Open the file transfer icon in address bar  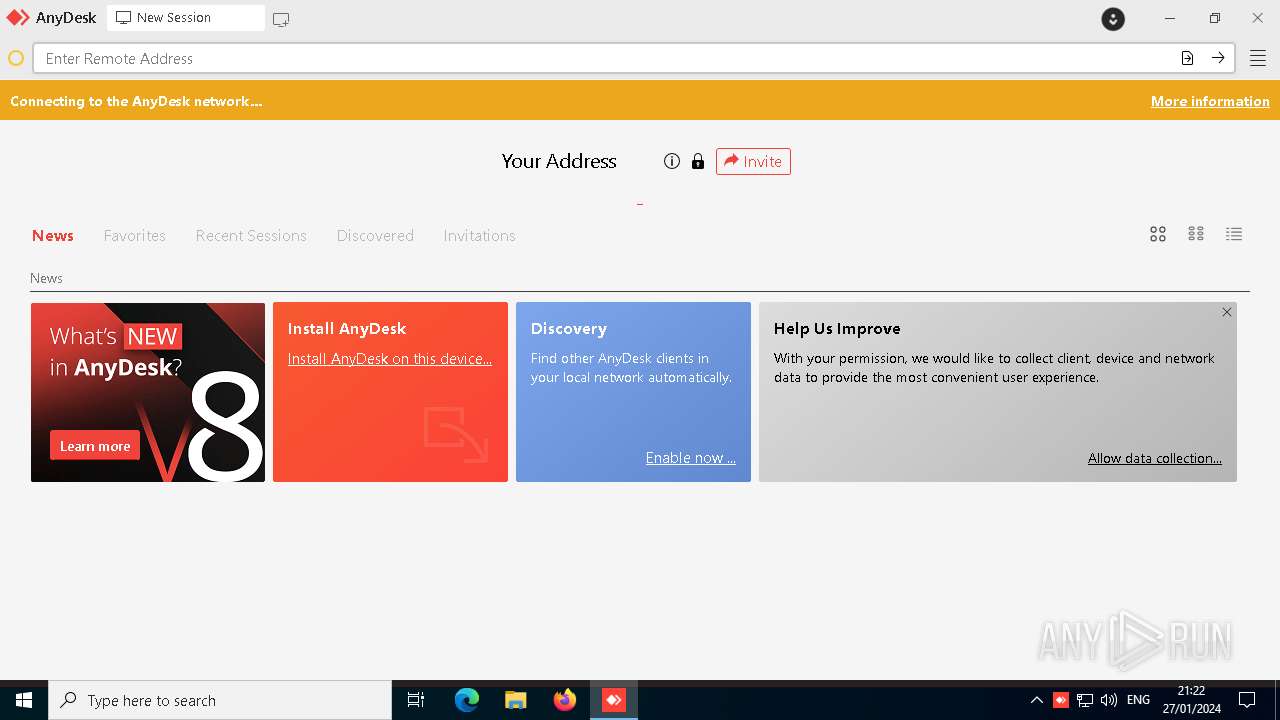click(x=1187, y=58)
